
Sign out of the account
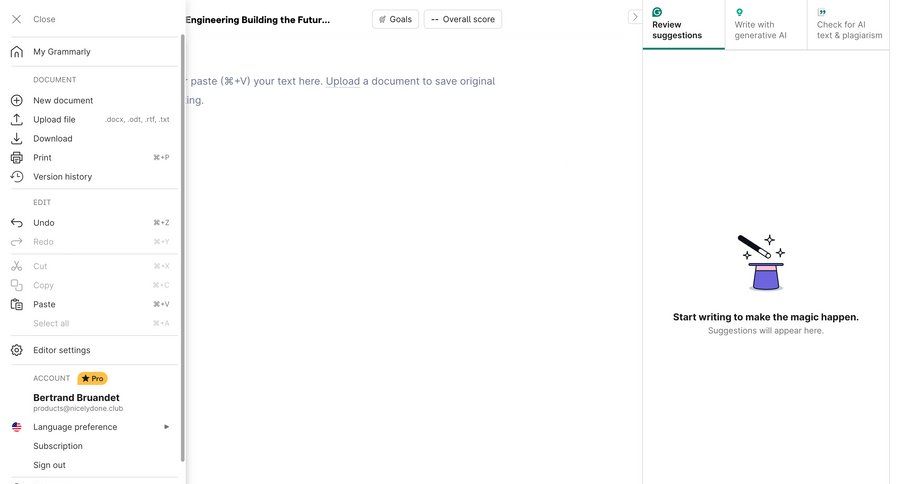(x=49, y=465)
